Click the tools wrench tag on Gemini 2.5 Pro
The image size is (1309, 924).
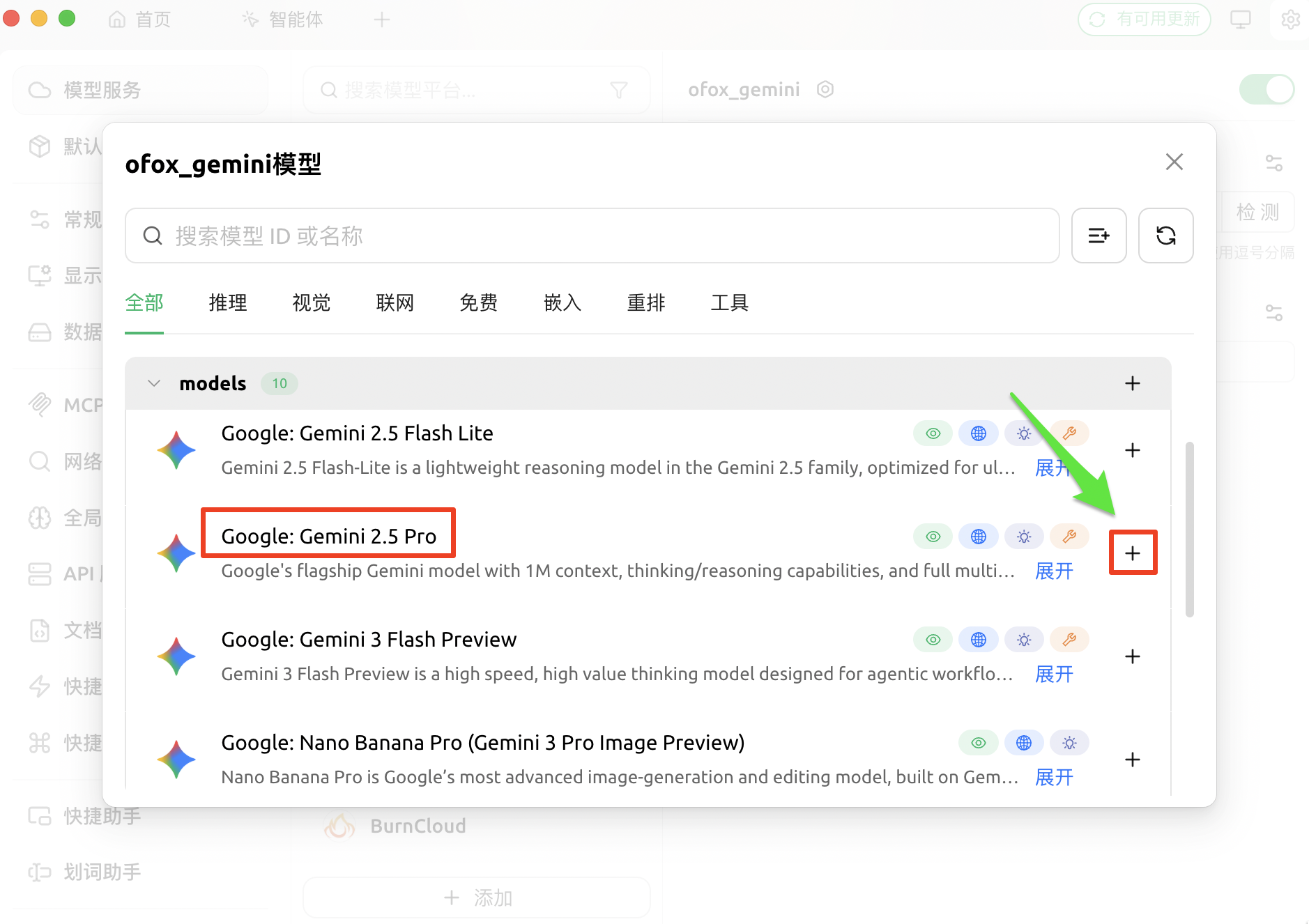(x=1069, y=537)
